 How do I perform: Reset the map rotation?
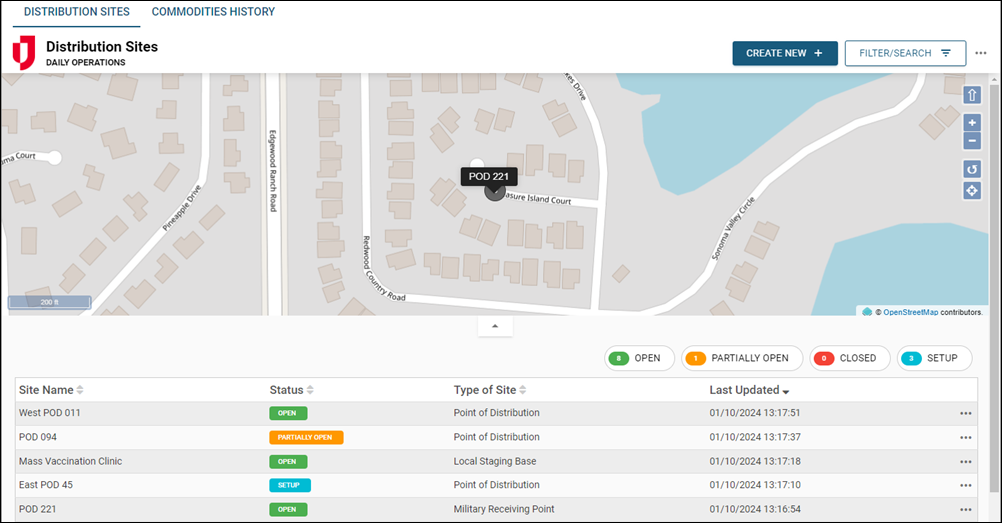(971, 169)
